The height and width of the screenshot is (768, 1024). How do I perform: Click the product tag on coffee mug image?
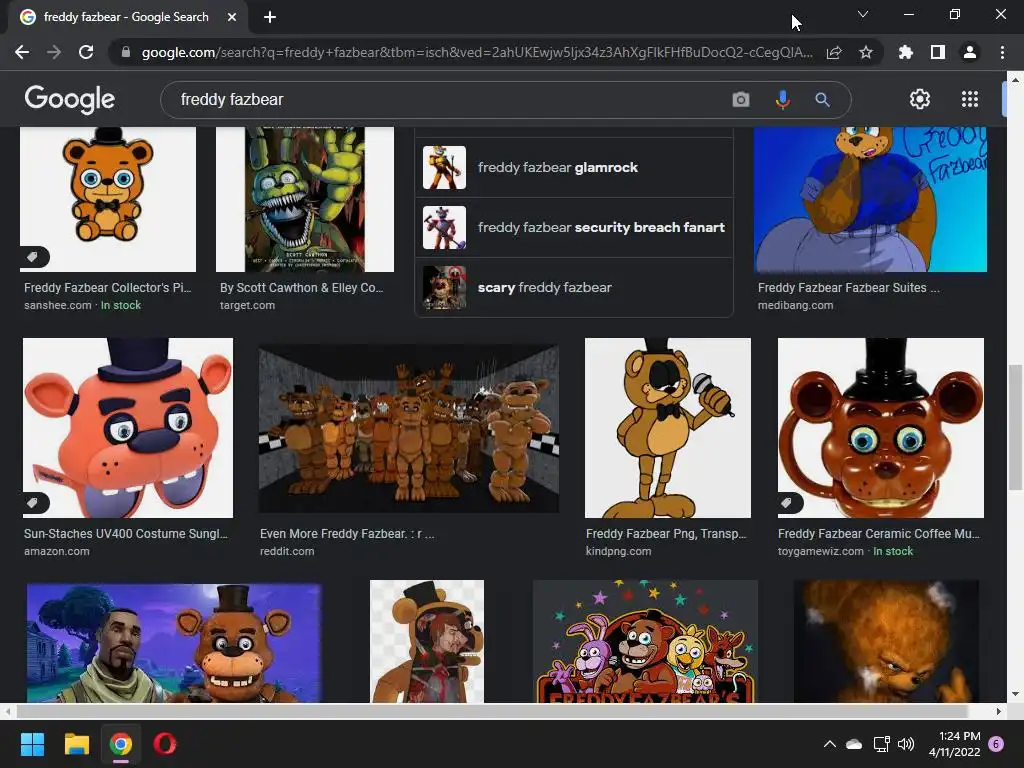coord(789,502)
